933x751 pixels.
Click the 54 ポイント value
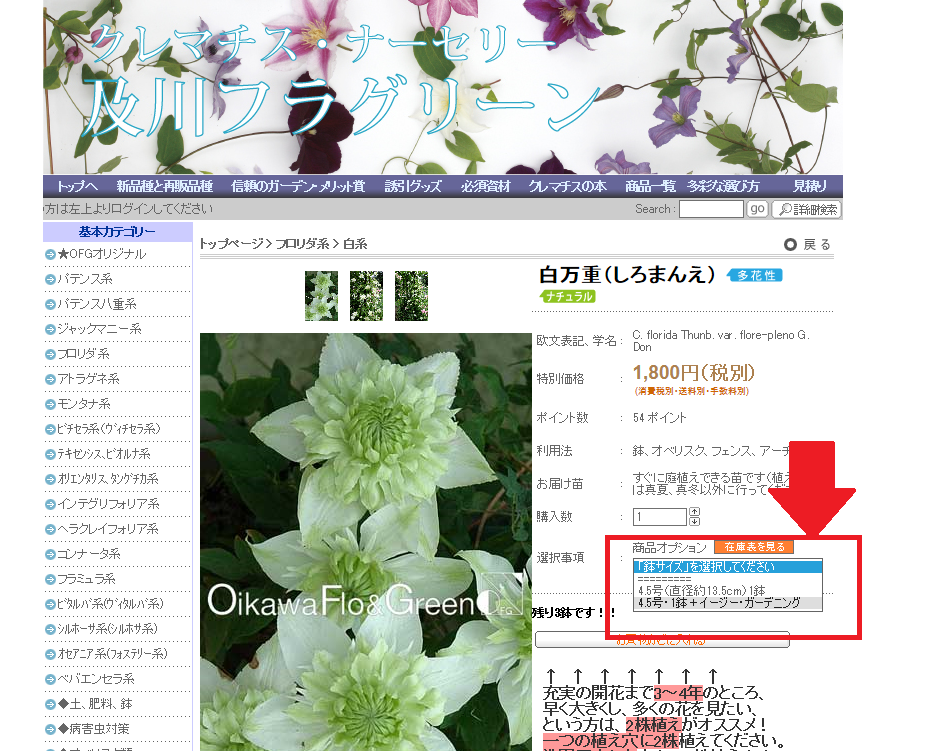point(659,418)
